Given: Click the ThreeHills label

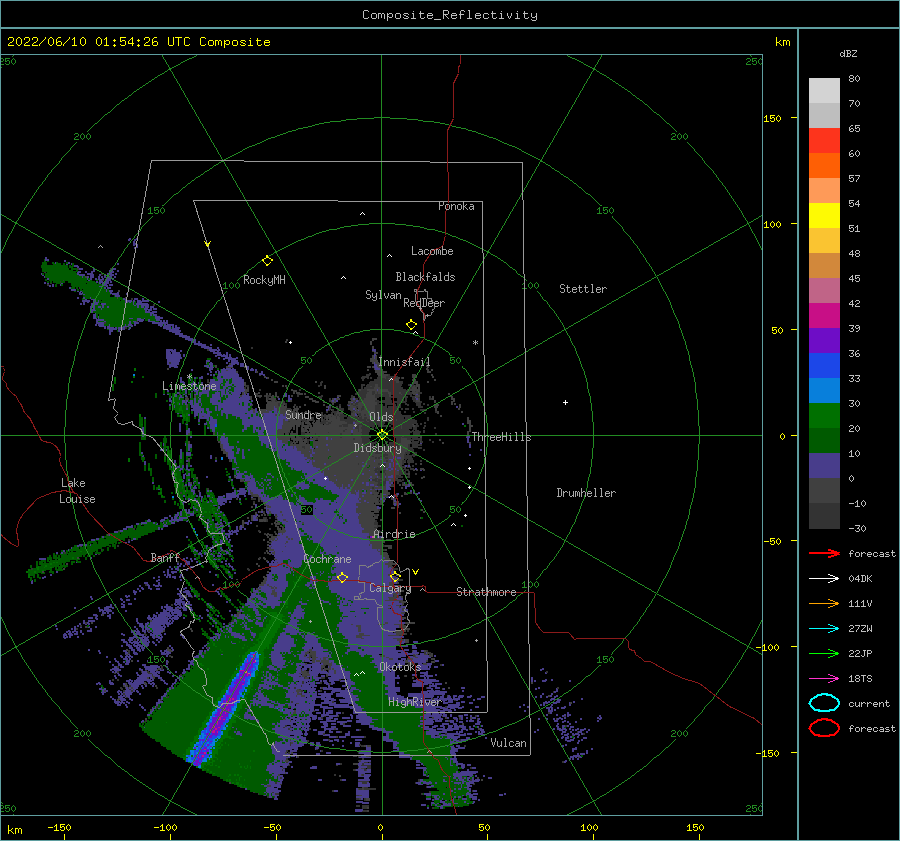Looking at the screenshot, I should click(502, 437).
